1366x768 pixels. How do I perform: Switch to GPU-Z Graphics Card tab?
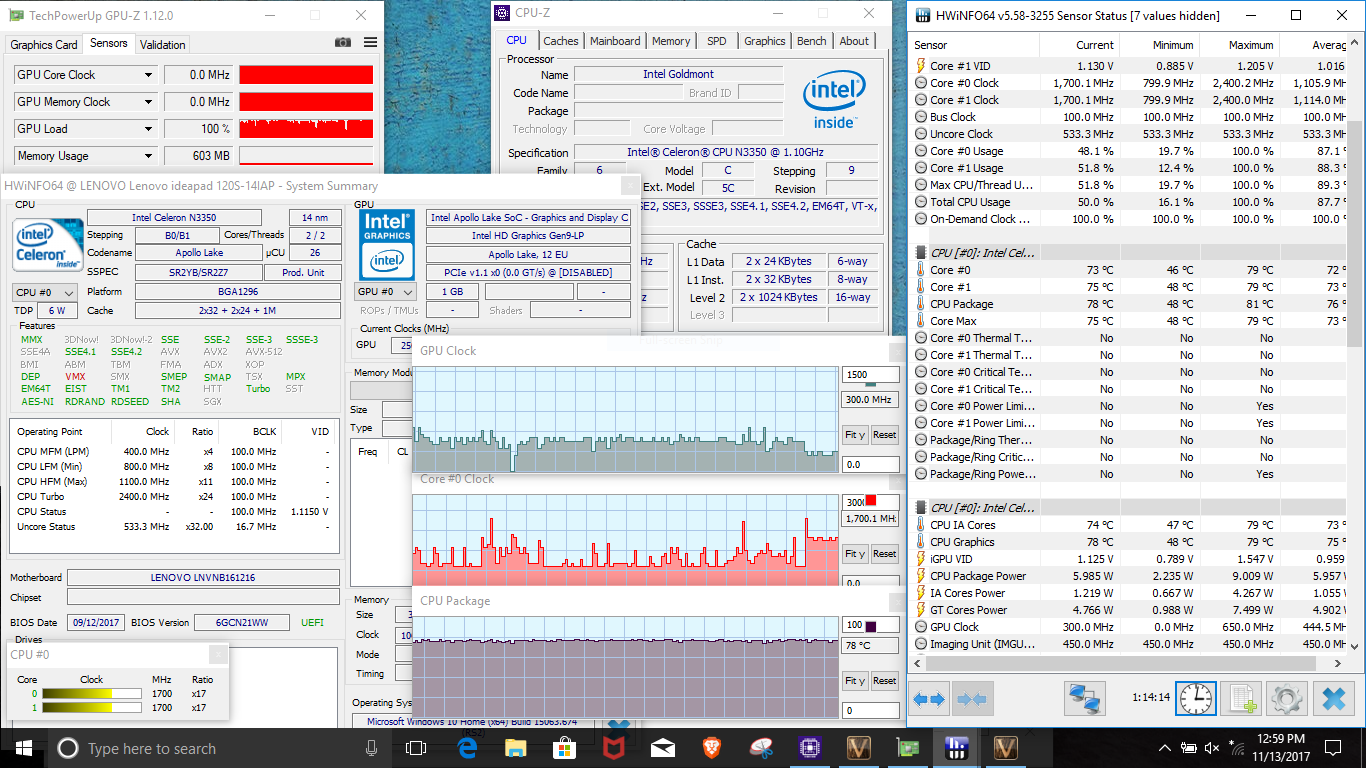click(44, 45)
